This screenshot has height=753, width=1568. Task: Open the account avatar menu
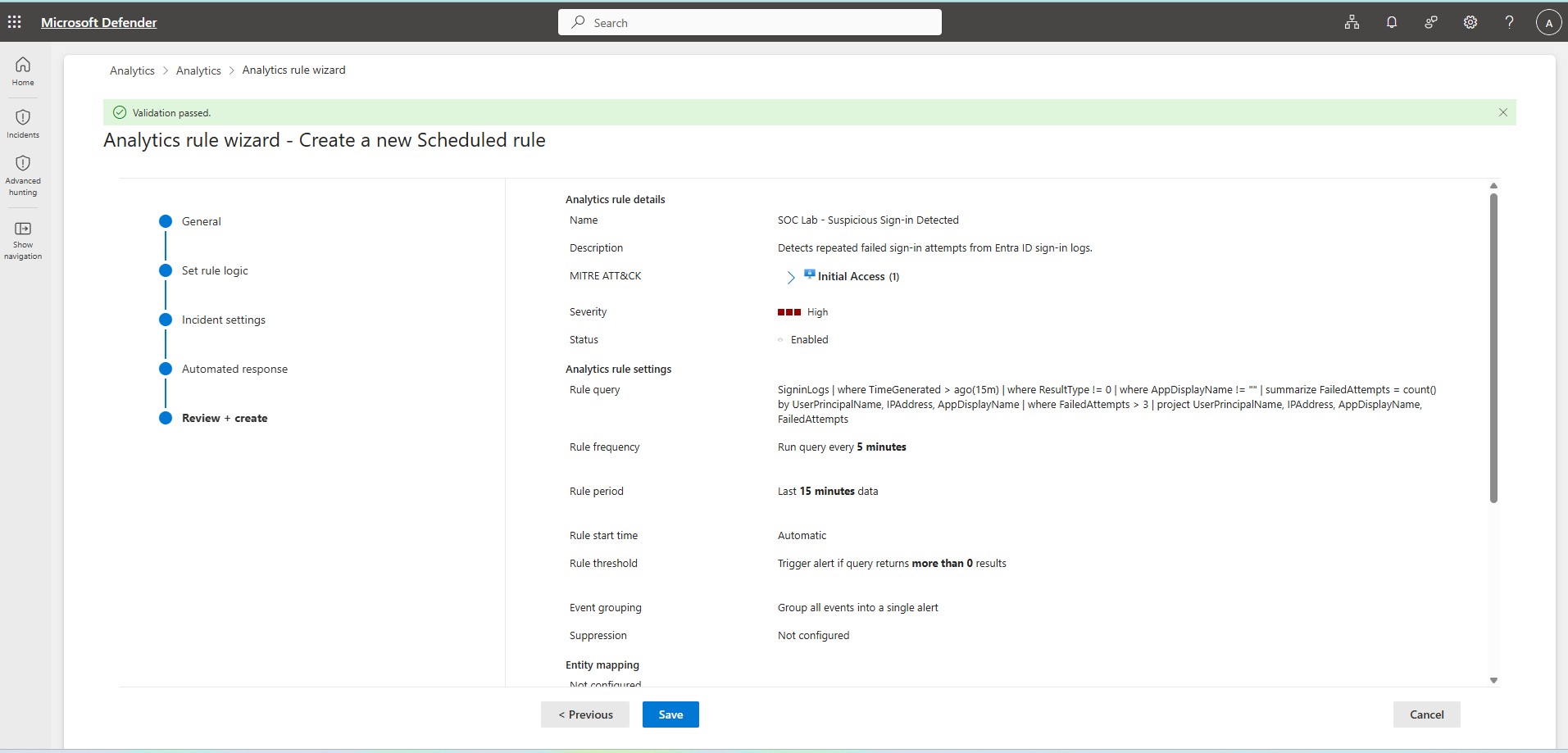1548,23
